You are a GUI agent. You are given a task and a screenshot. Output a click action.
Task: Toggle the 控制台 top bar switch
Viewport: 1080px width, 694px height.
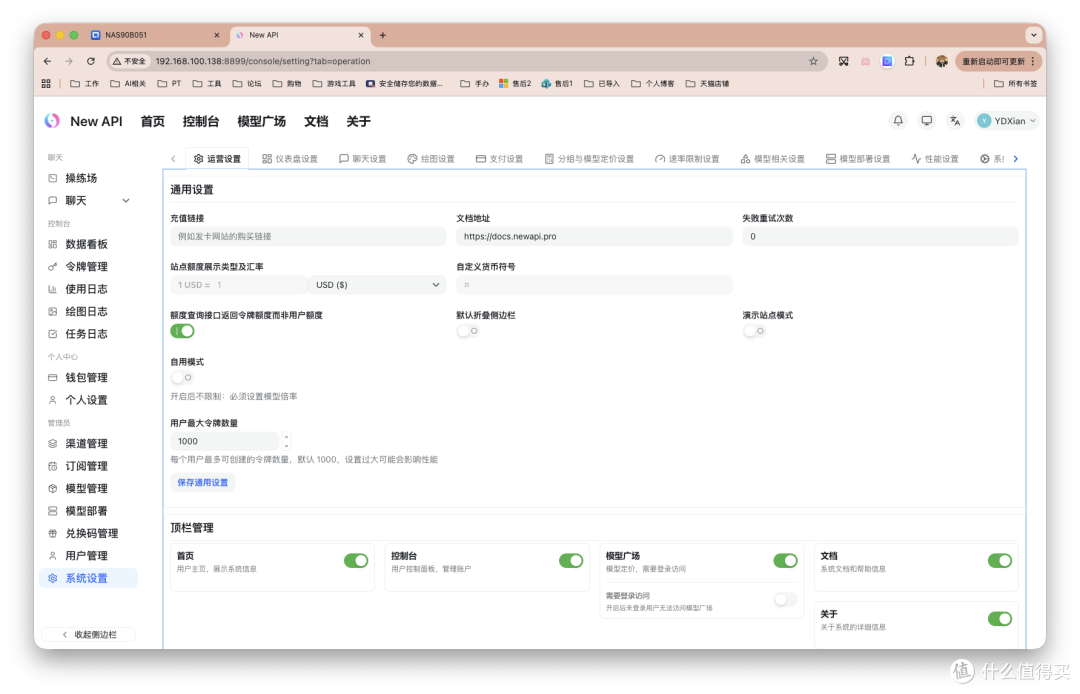click(x=571, y=560)
